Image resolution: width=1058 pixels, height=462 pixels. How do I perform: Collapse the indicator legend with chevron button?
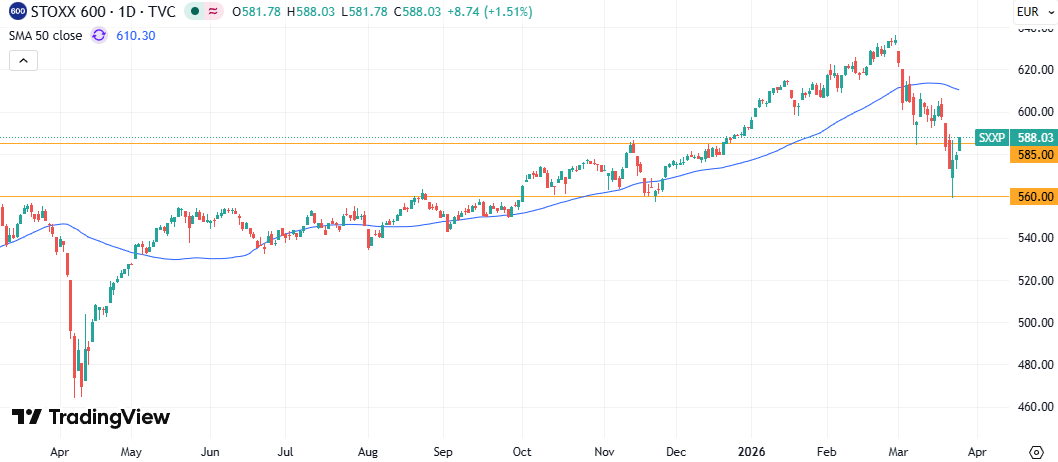[x=24, y=61]
